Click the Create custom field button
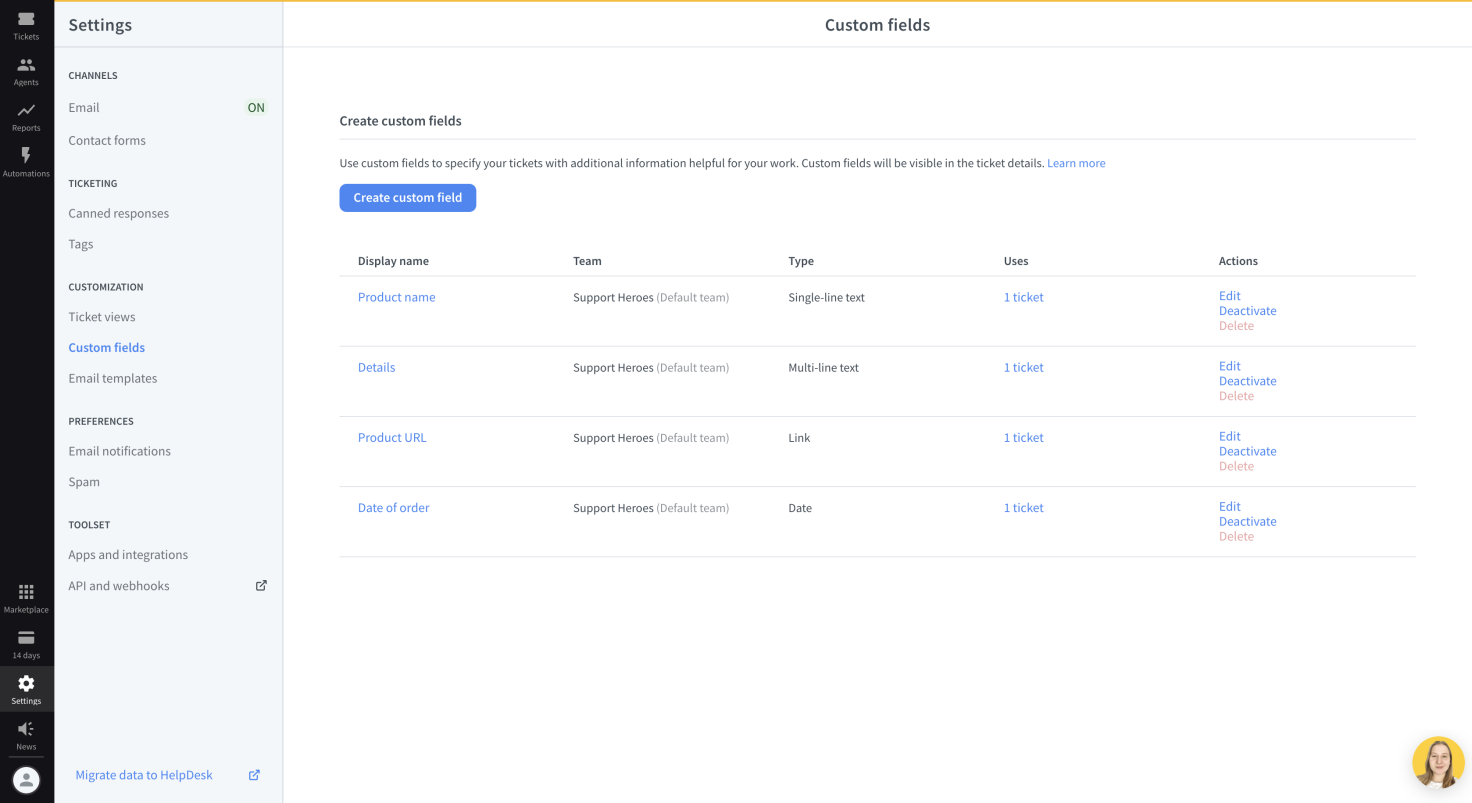 click(408, 198)
